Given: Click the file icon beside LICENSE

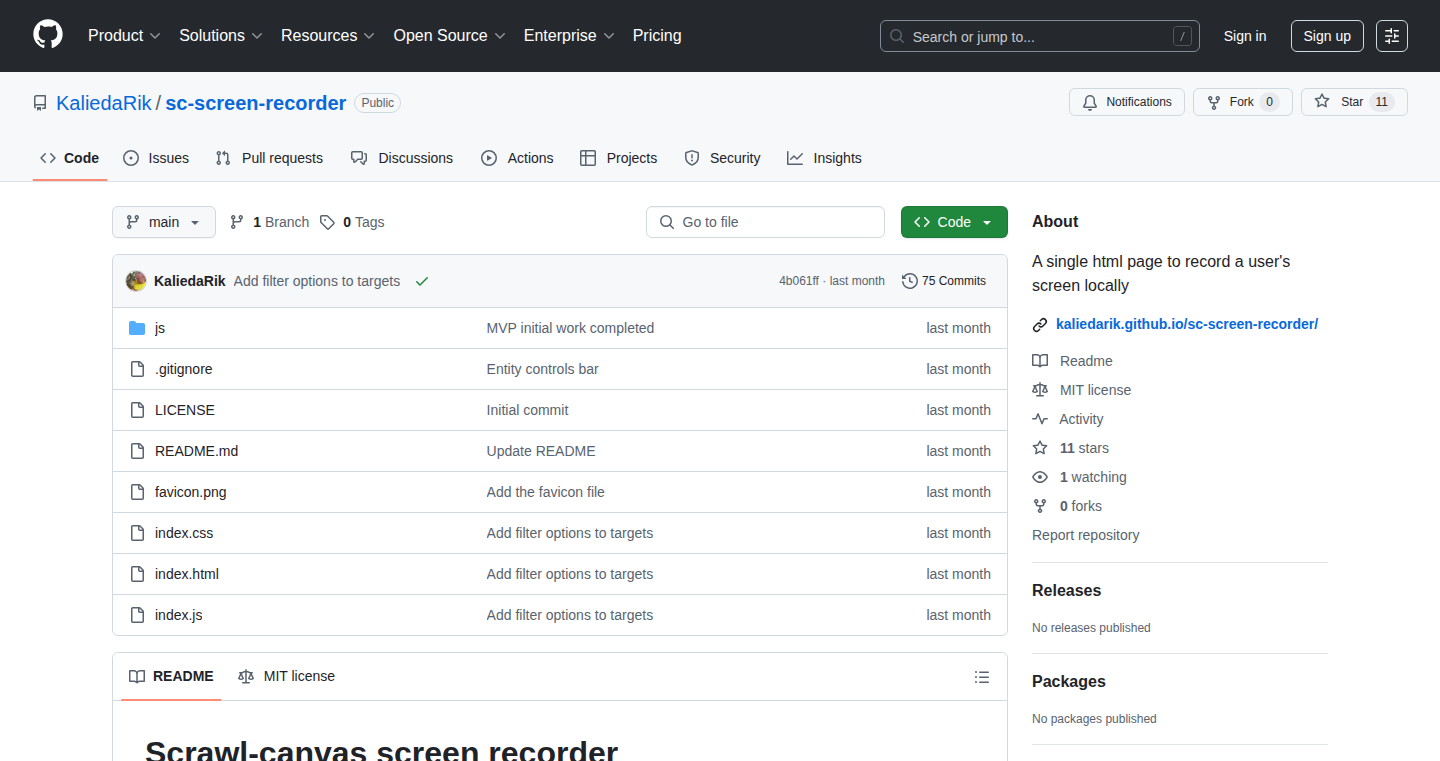Looking at the screenshot, I should 137,410.
